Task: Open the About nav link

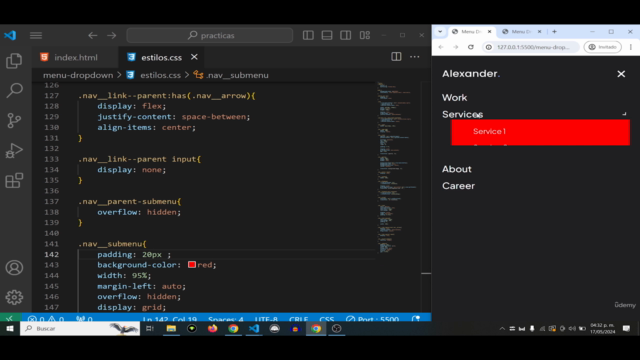Action: pos(457,169)
